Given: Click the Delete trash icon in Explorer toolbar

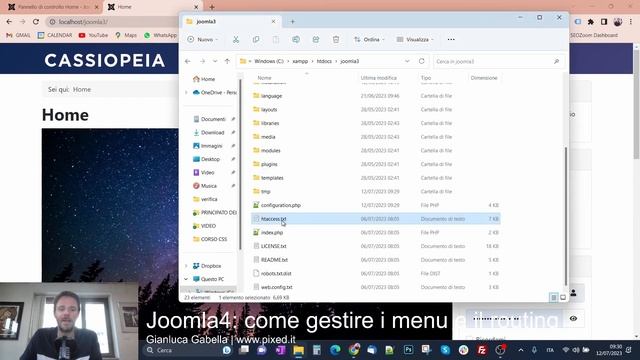Looking at the screenshot, I should (x=336, y=40).
